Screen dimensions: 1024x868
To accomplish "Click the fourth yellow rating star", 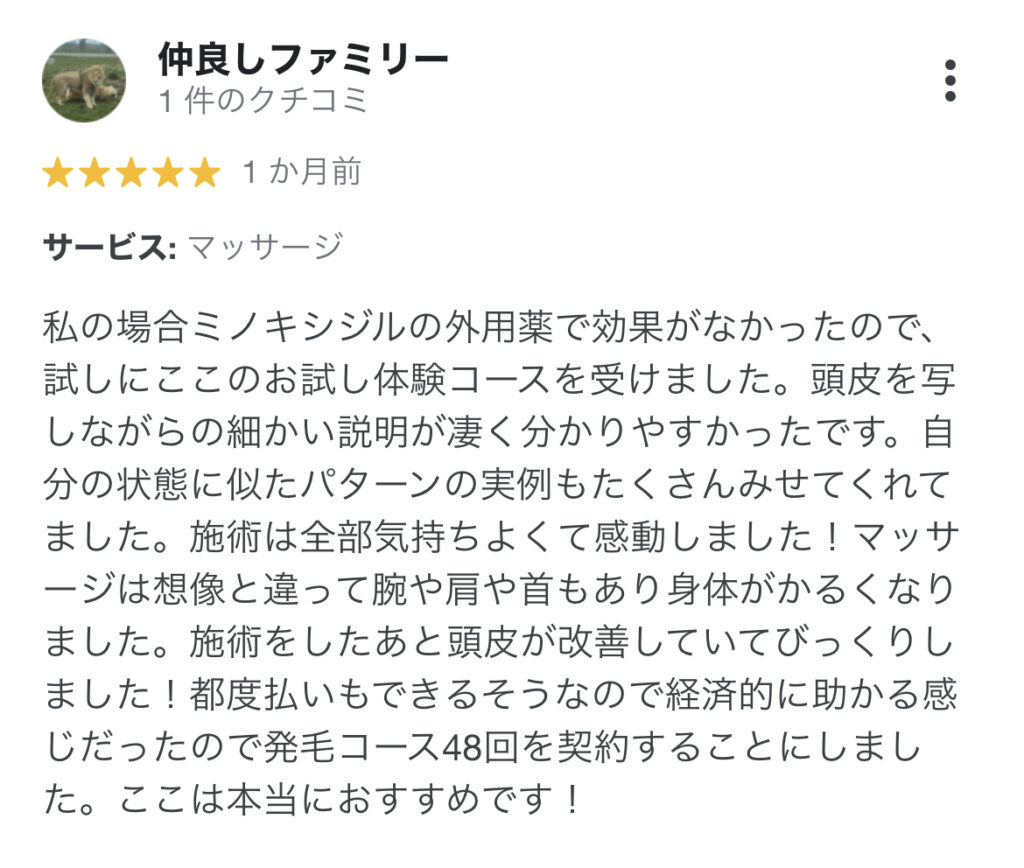I will coord(168,173).
